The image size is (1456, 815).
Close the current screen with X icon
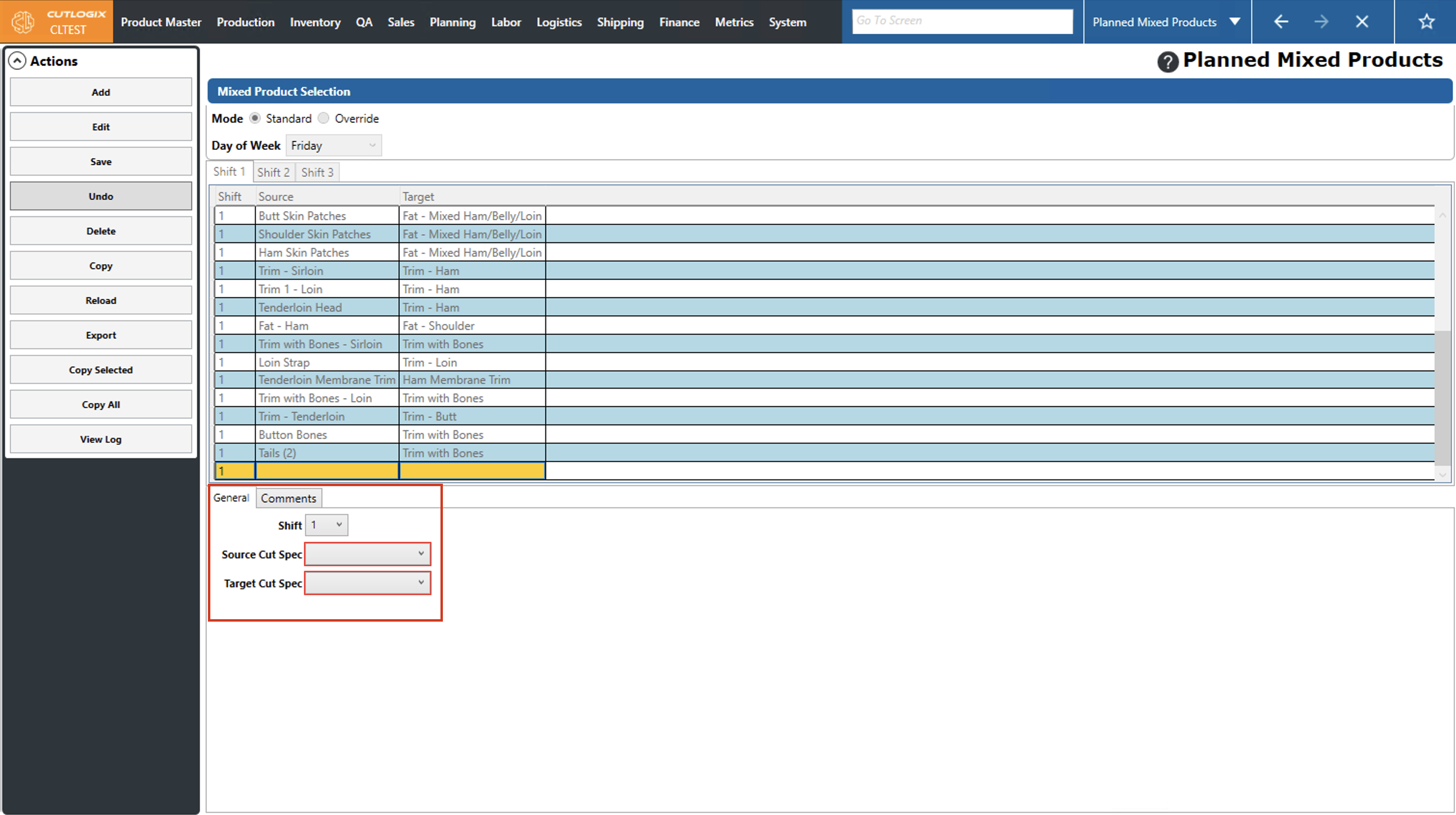pos(1361,22)
